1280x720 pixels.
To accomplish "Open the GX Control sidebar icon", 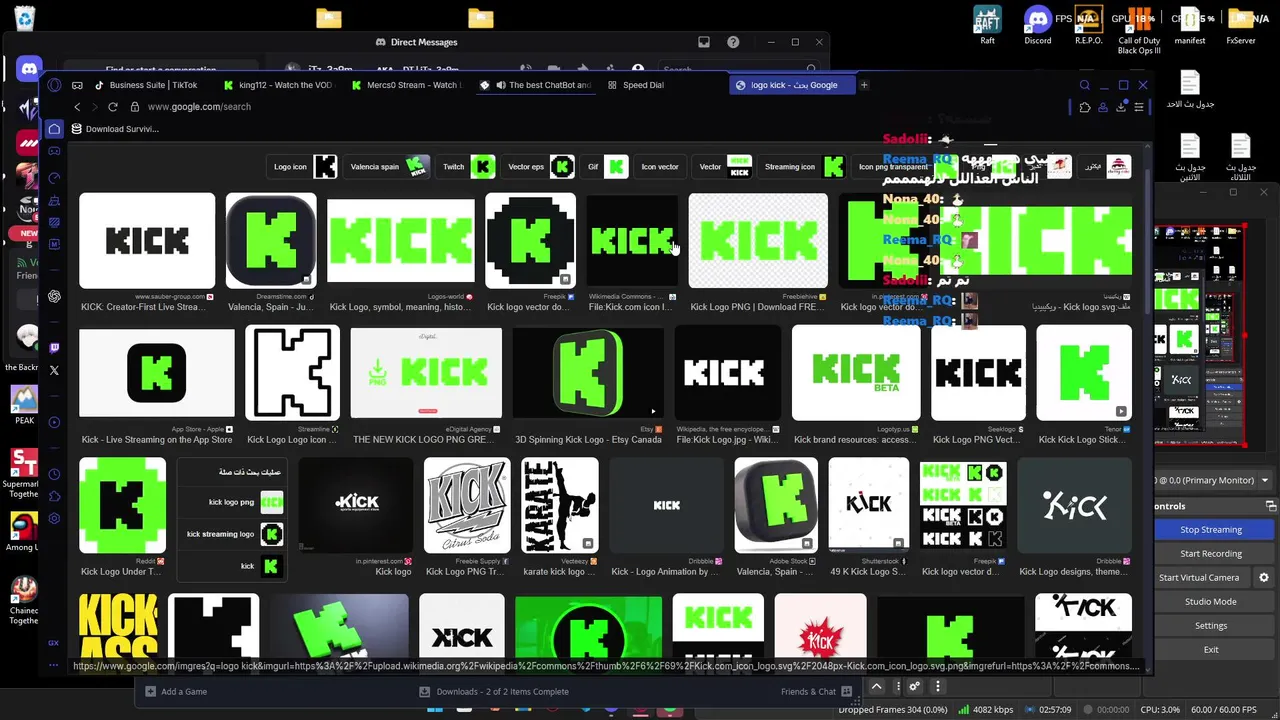I will point(54,643).
